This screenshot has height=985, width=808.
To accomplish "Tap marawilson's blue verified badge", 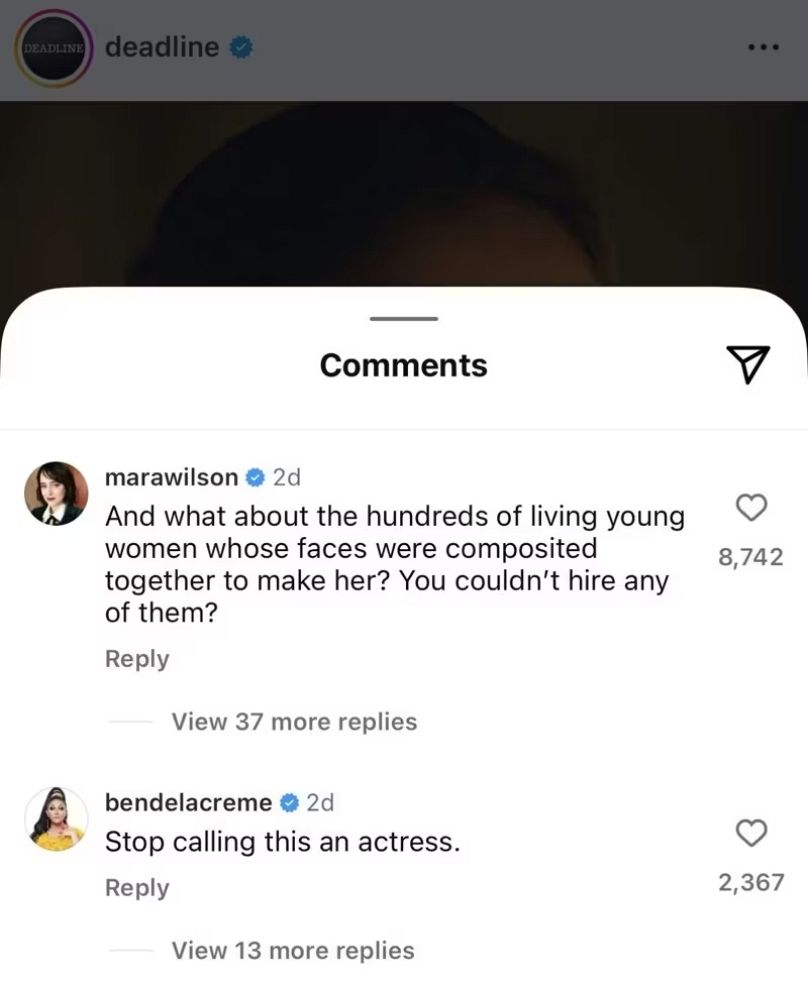I will point(255,478).
